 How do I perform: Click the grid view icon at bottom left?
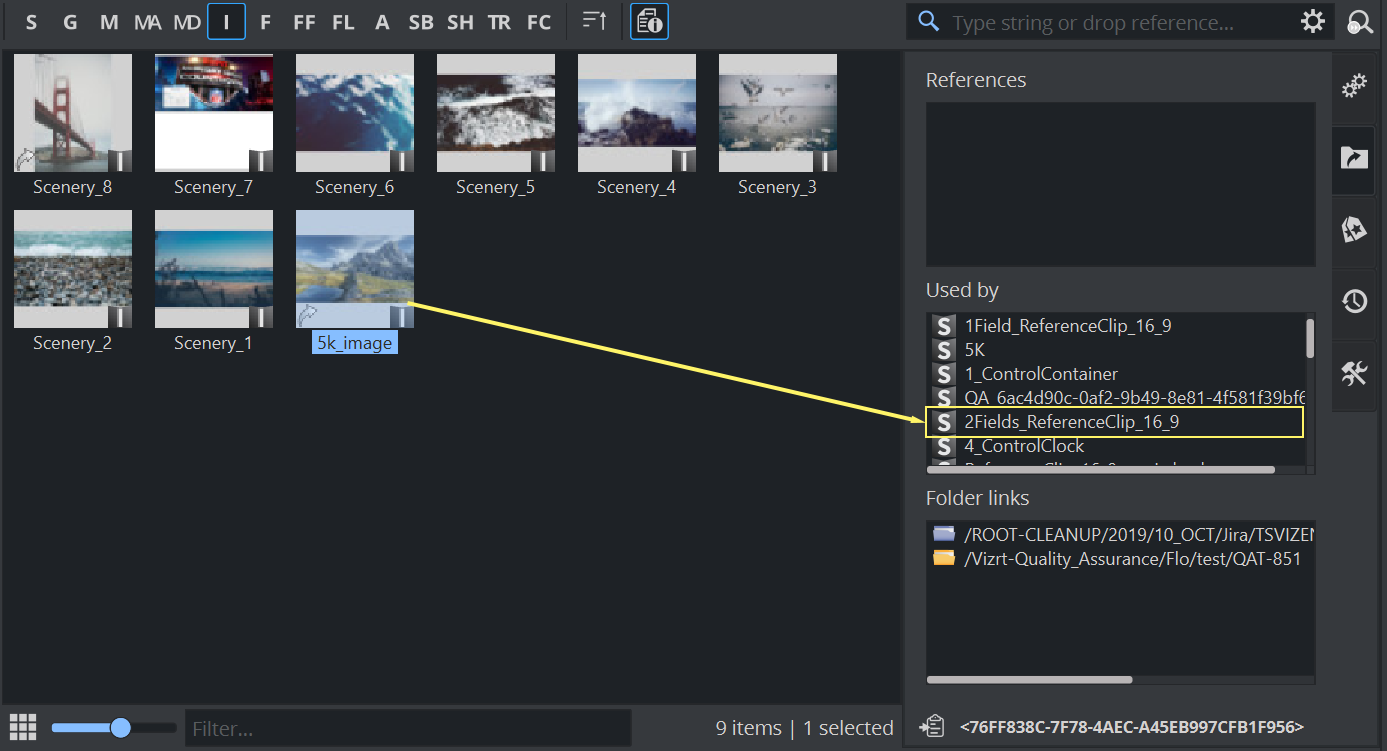(x=23, y=727)
